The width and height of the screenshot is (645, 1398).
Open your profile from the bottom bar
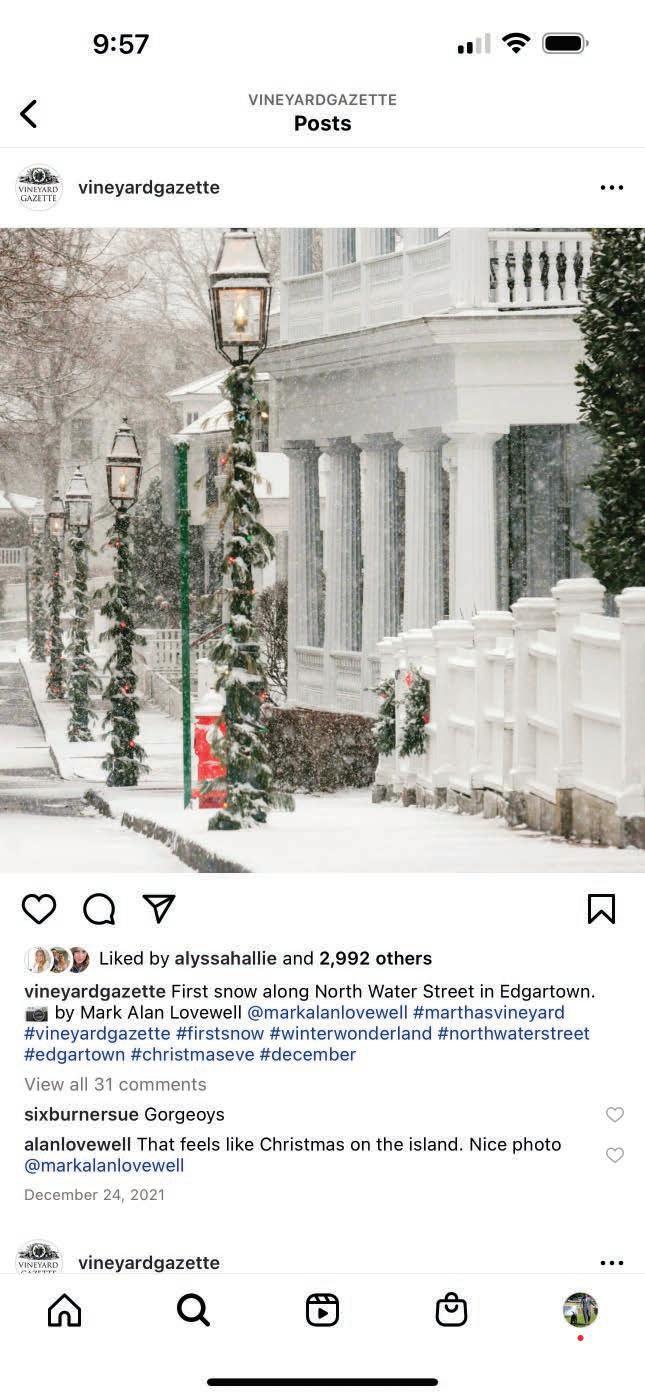coord(580,1310)
